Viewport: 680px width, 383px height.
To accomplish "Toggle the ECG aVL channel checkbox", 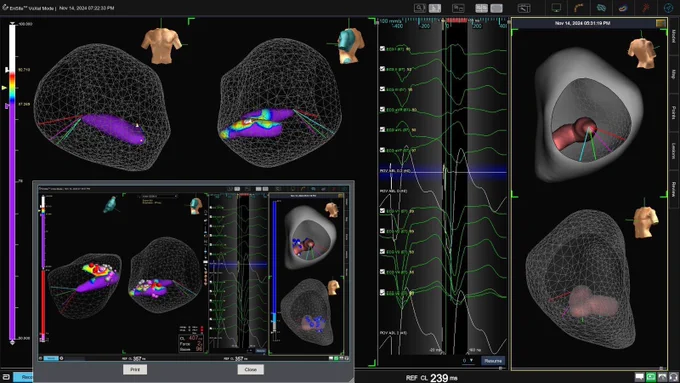I will [x=382, y=129].
